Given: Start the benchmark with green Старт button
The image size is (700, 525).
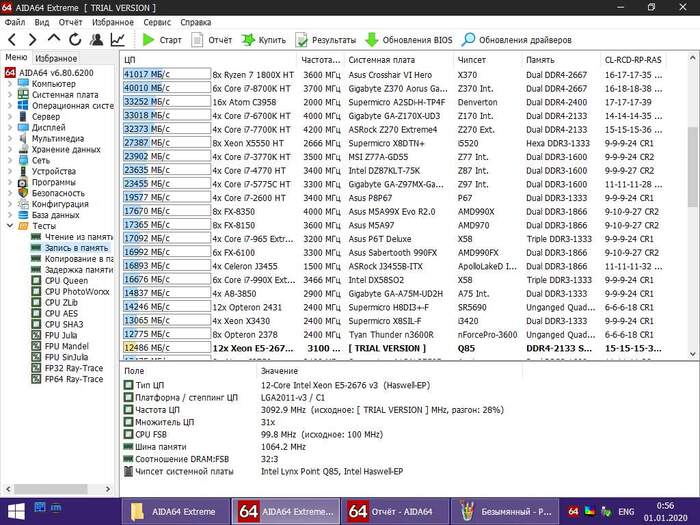Looking at the screenshot, I should coord(161,40).
